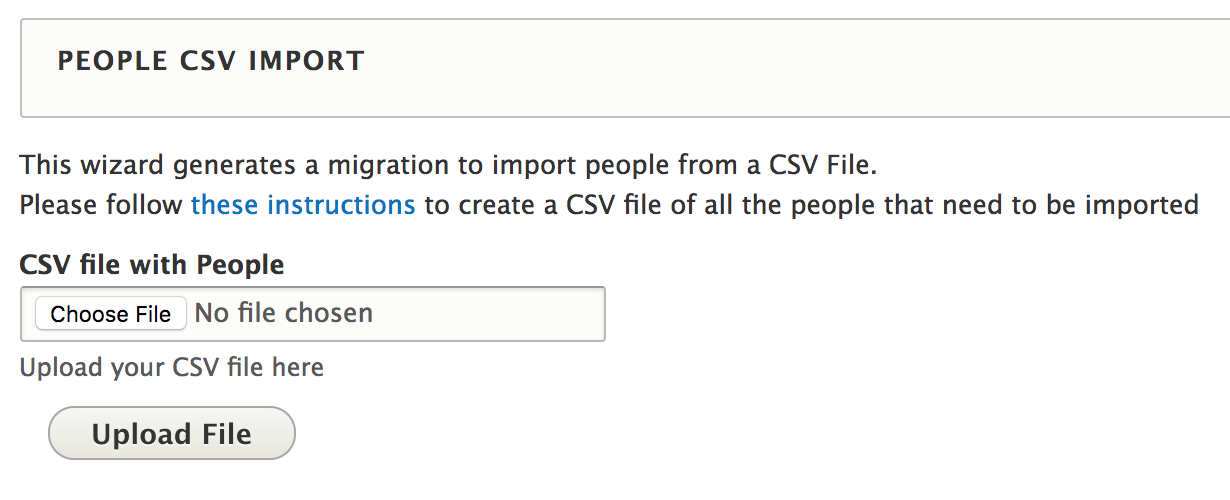Click the Choose File button
The width and height of the screenshot is (1230, 500).
pyautogui.click(x=111, y=314)
